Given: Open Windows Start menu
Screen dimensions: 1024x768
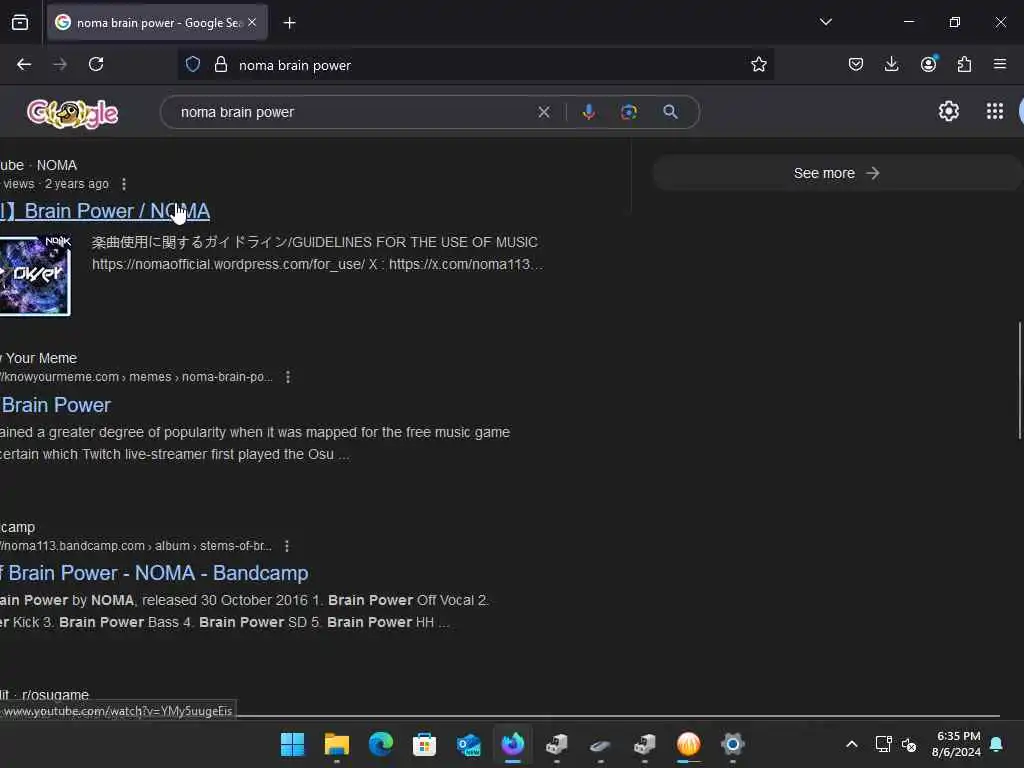Looking at the screenshot, I should tap(292, 744).
